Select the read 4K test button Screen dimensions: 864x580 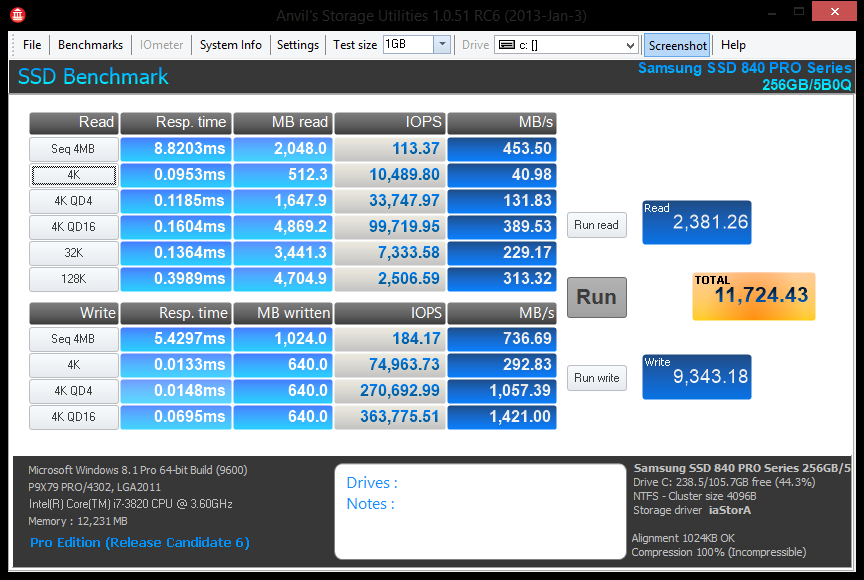pyautogui.click(x=74, y=175)
